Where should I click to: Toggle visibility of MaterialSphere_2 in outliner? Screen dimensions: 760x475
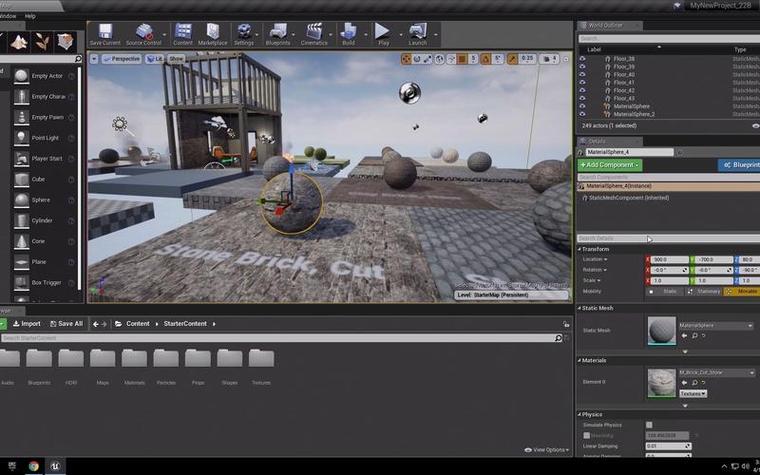tap(582, 114)
